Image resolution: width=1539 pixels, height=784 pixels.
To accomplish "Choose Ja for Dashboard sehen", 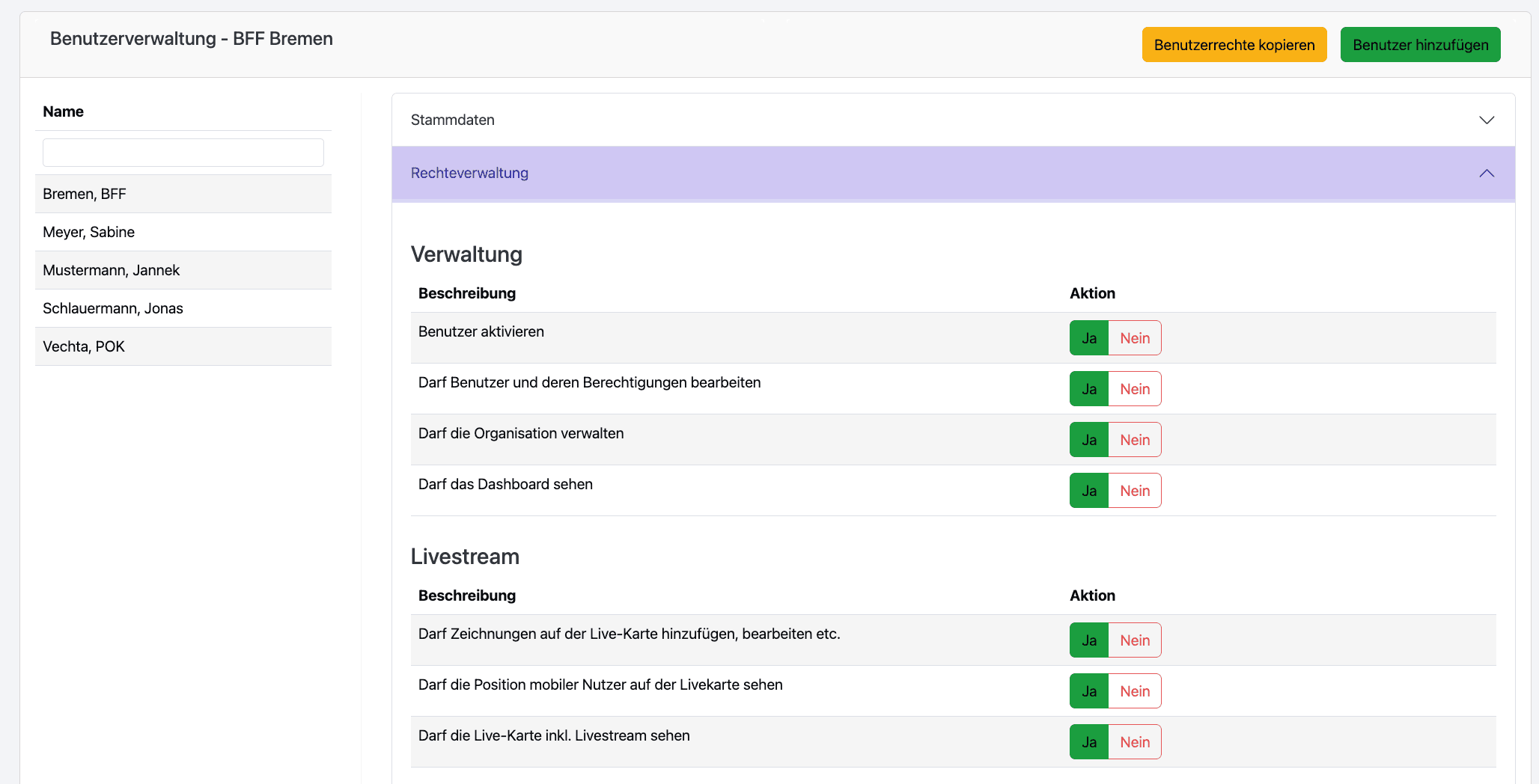I will coord(1088,491).
